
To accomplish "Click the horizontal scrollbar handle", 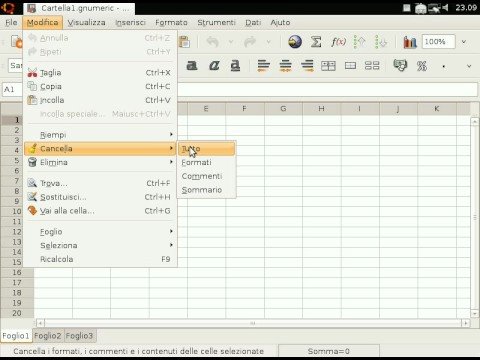I will [253, 323].
